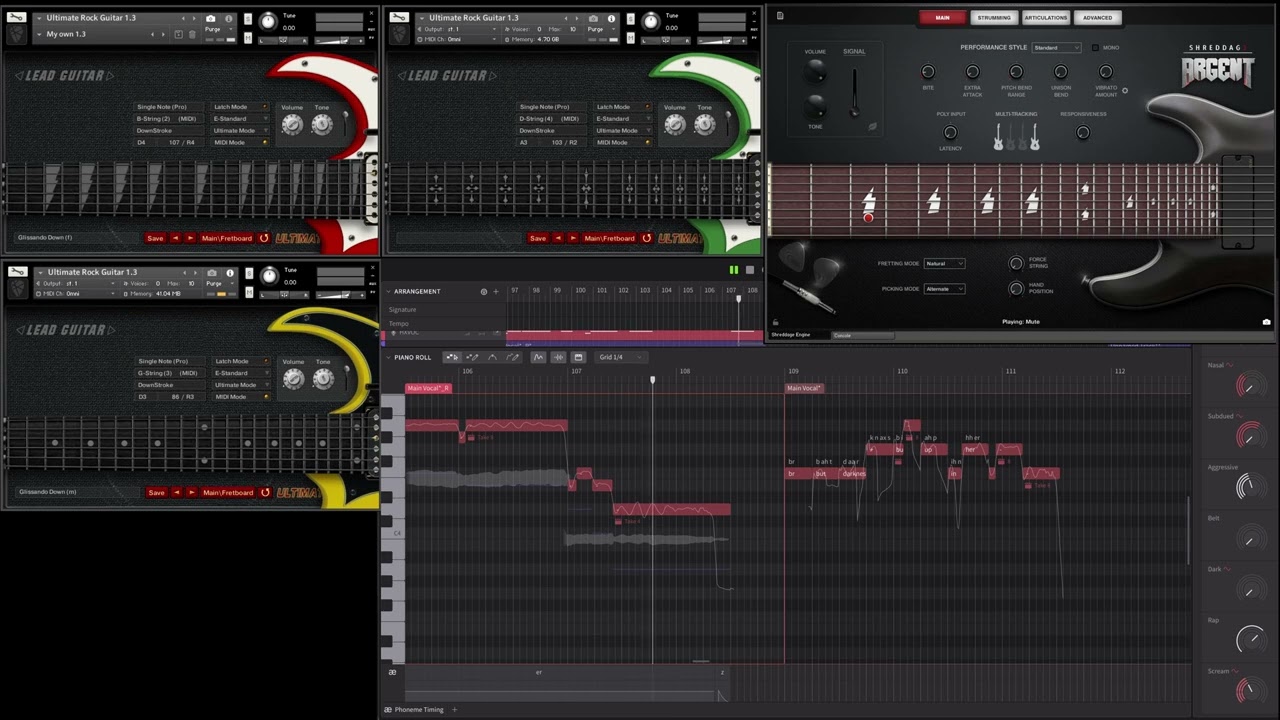Open the Articulations tab in Argent
This screenshot has height=720, width=1280.
coord(1046,17)
